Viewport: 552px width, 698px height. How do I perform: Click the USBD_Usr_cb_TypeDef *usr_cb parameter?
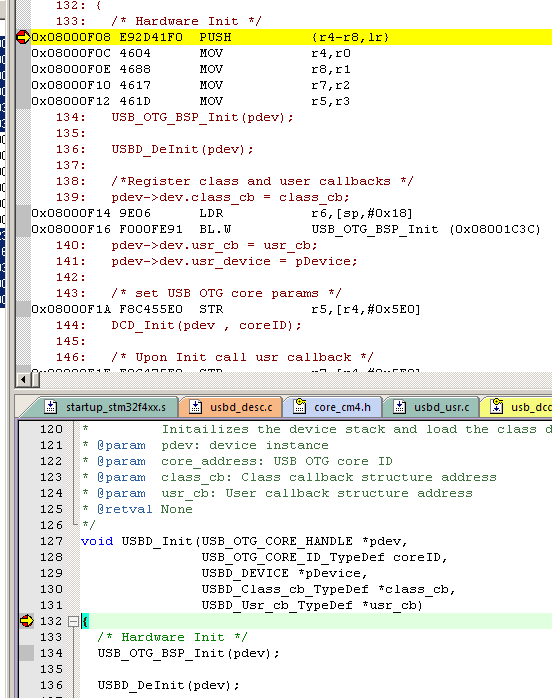[312, 605]
